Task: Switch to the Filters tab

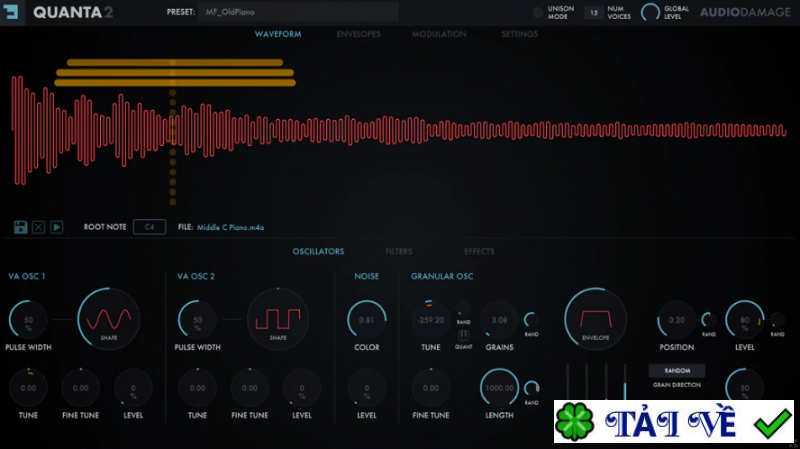Action: coord(398,252)
